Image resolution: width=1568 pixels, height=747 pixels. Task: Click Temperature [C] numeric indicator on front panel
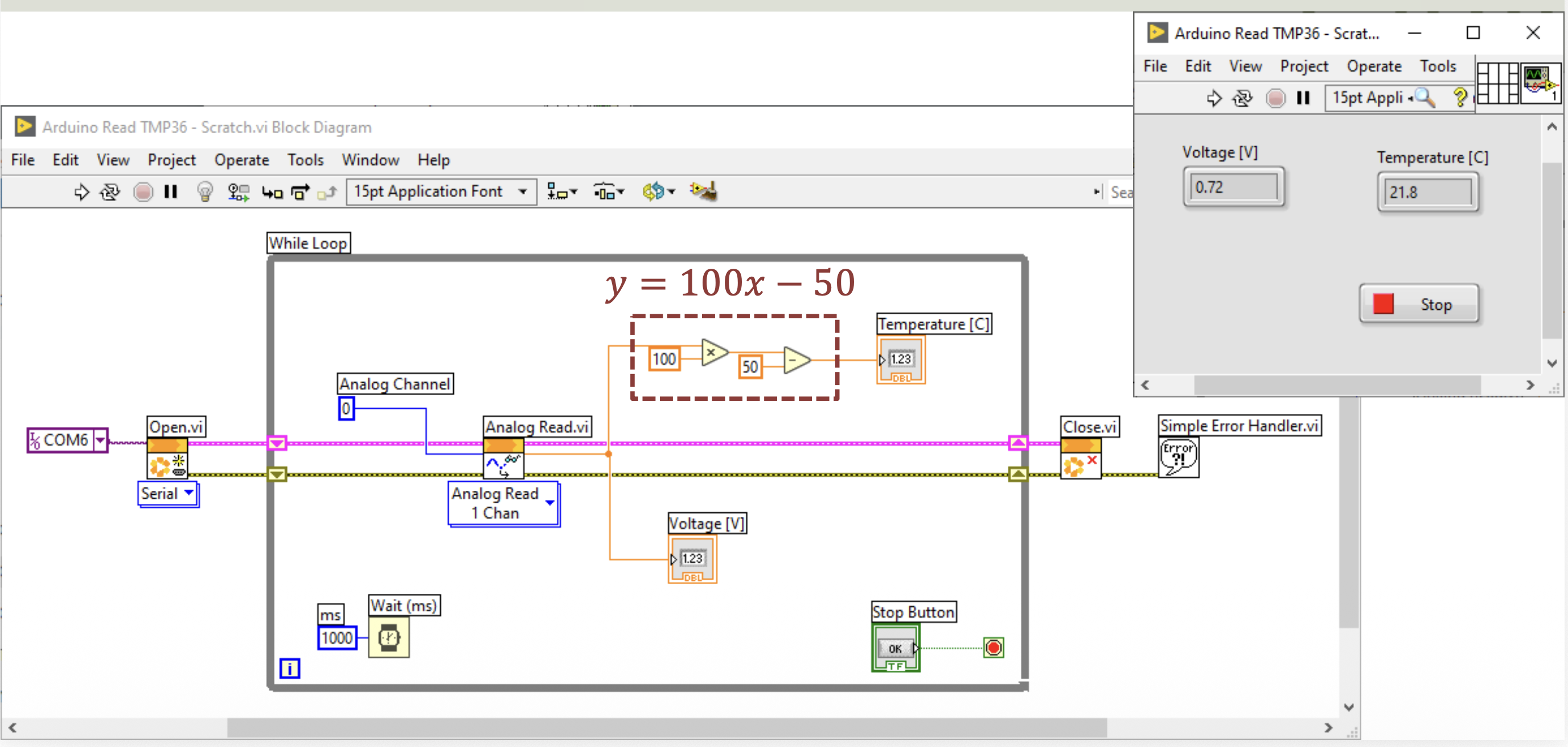click(1428, 192)
